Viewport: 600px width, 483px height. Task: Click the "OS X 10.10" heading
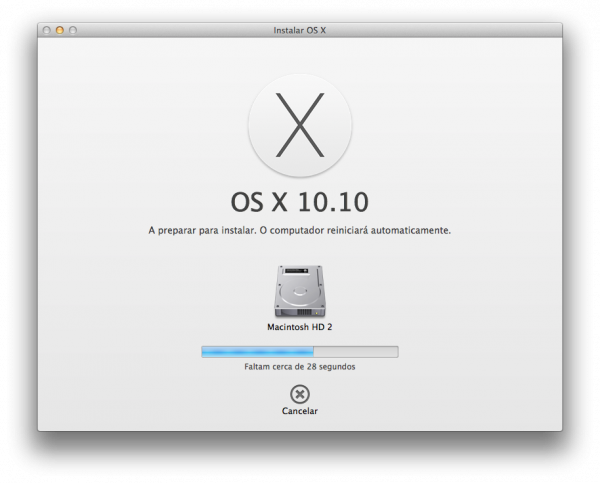tap(300, 202)
